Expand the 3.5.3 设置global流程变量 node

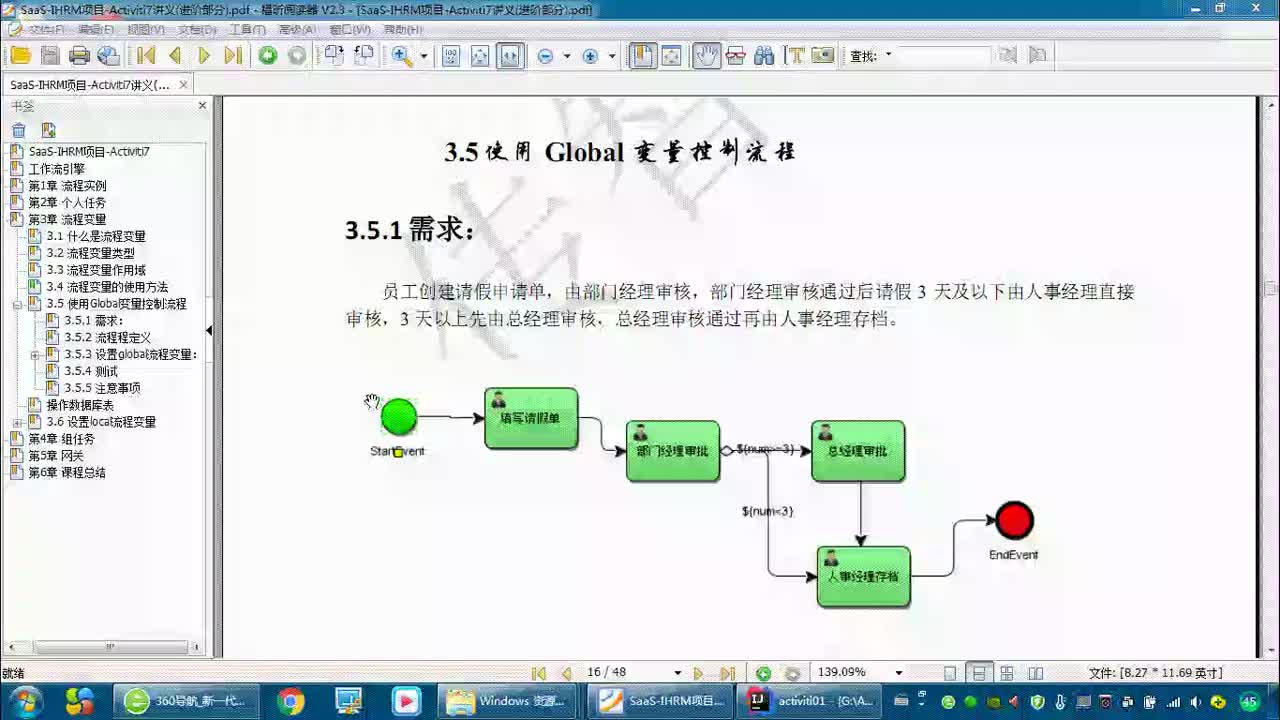tap(35, 354)
